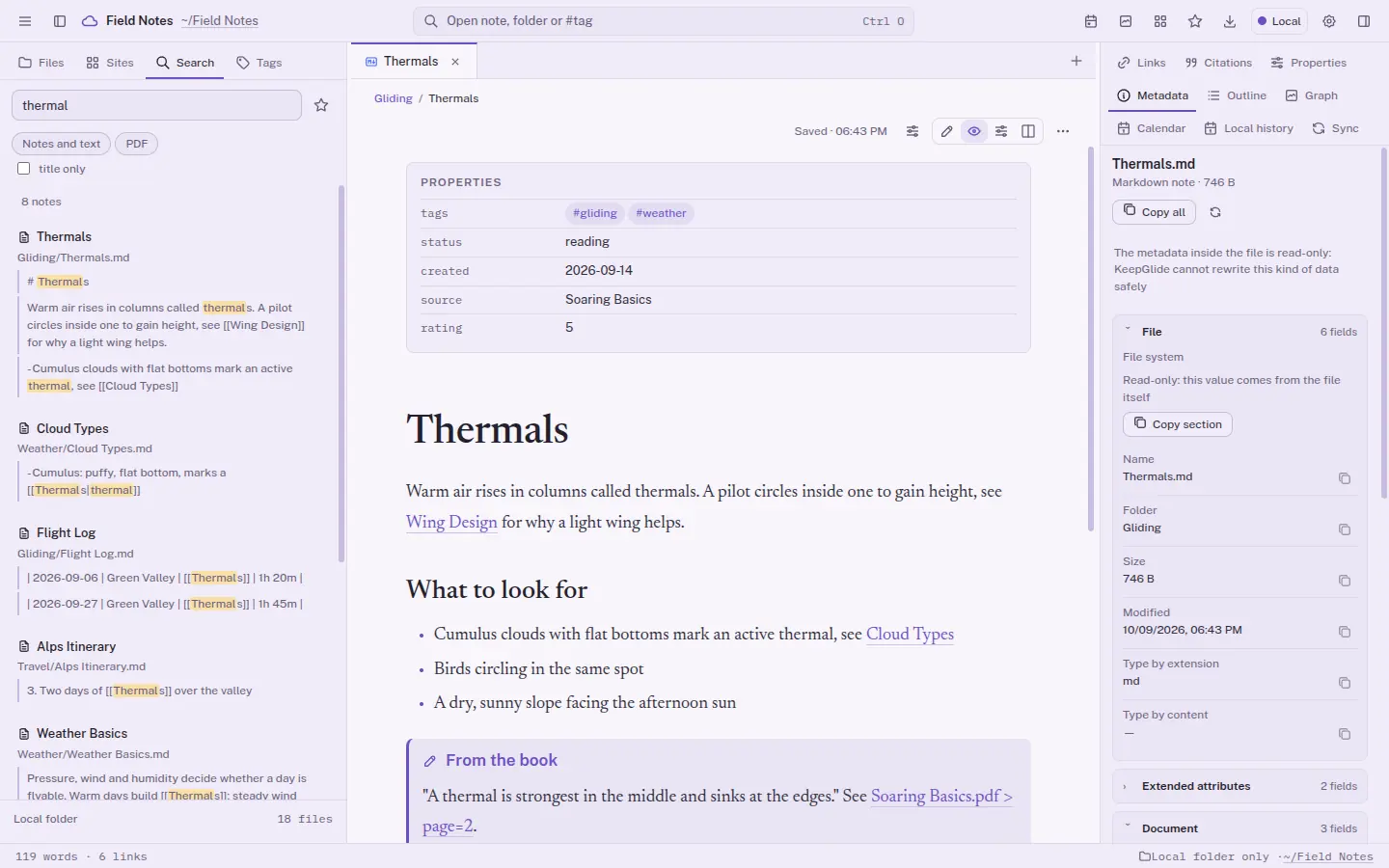The height and width of the screenshot is (868, 1389).
Task: Click the sliders icon next to the Saved time
Action: click(912, 131)
